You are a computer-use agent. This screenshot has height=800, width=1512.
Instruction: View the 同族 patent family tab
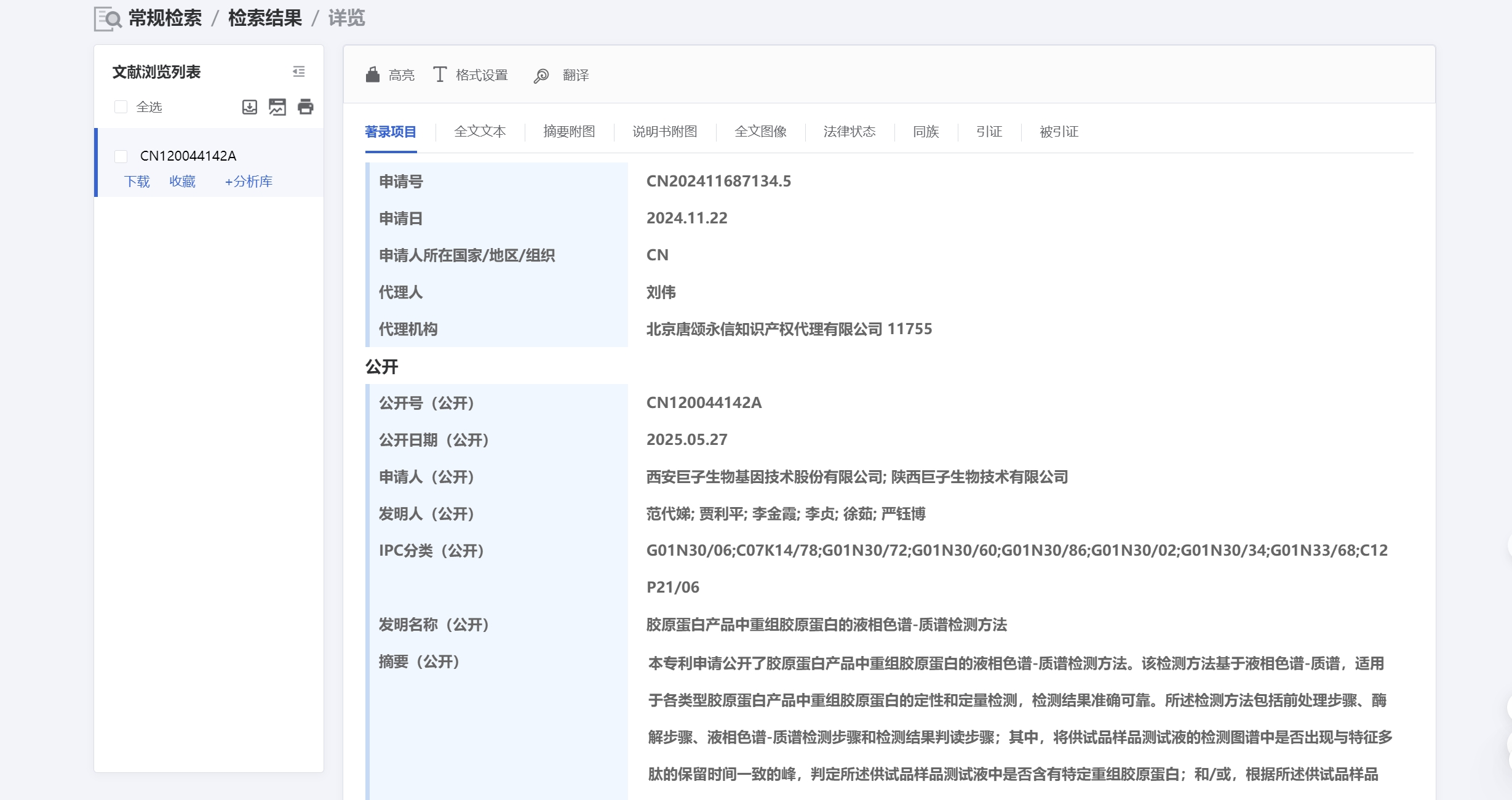coord(926,132)
